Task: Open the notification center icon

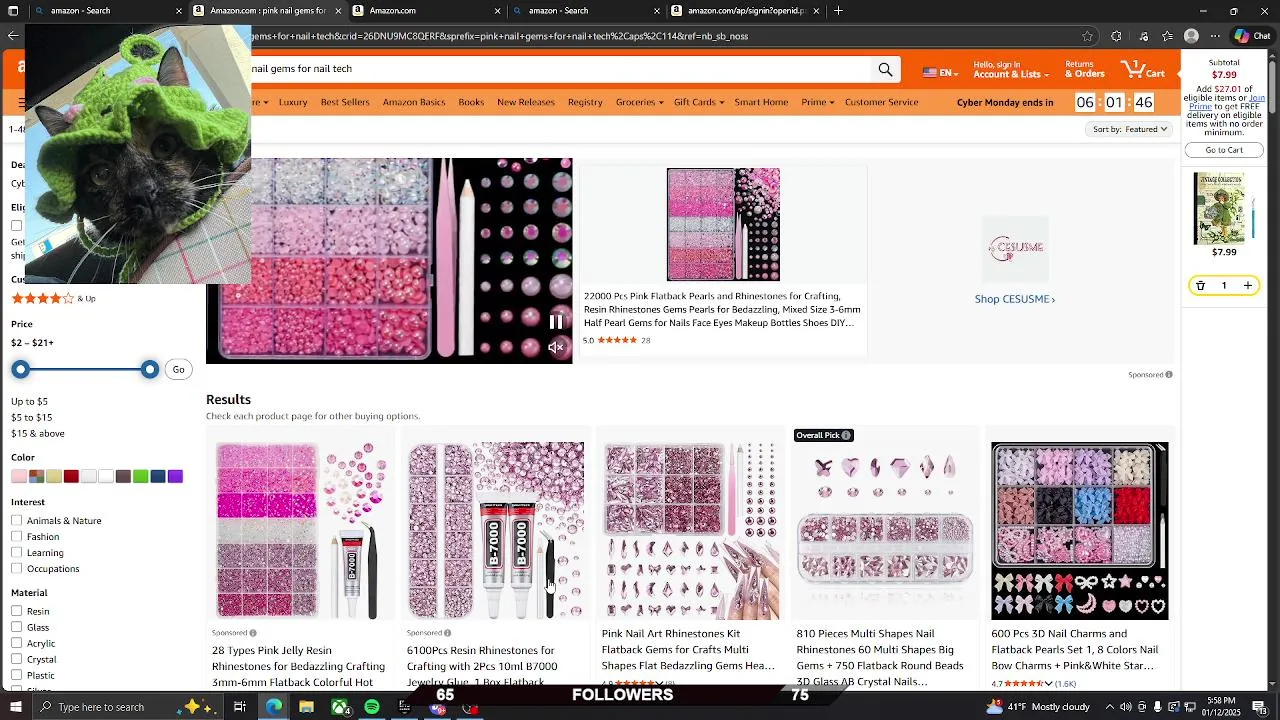Action: (x=1259, y=707)
